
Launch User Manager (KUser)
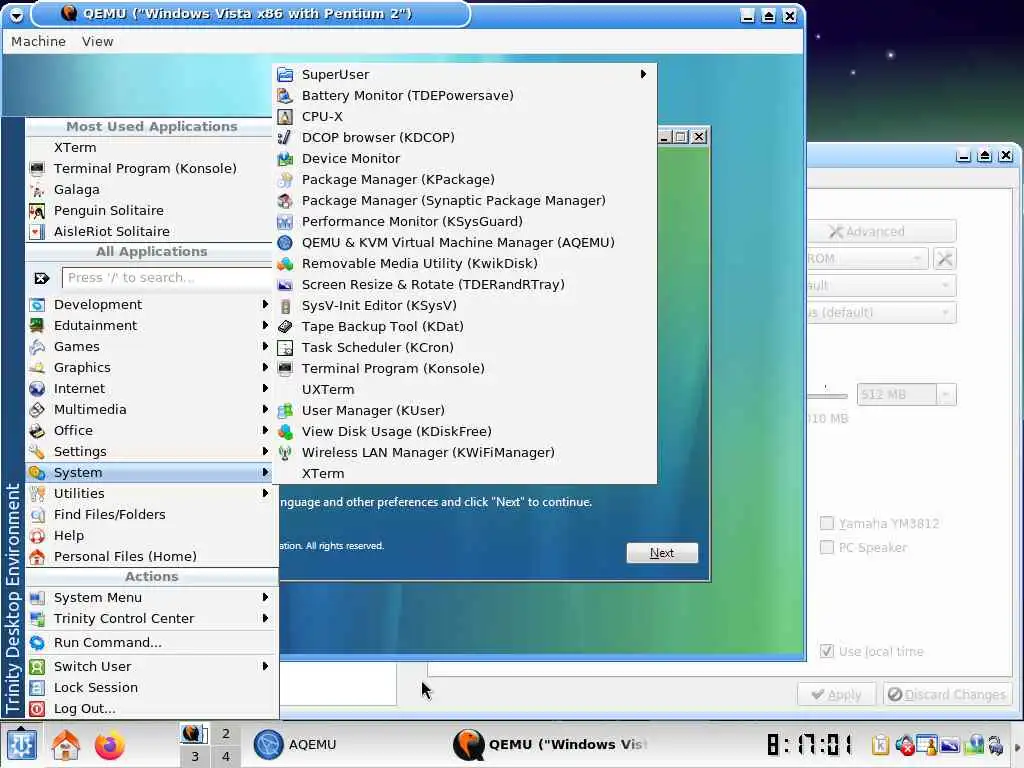point(464,410)
